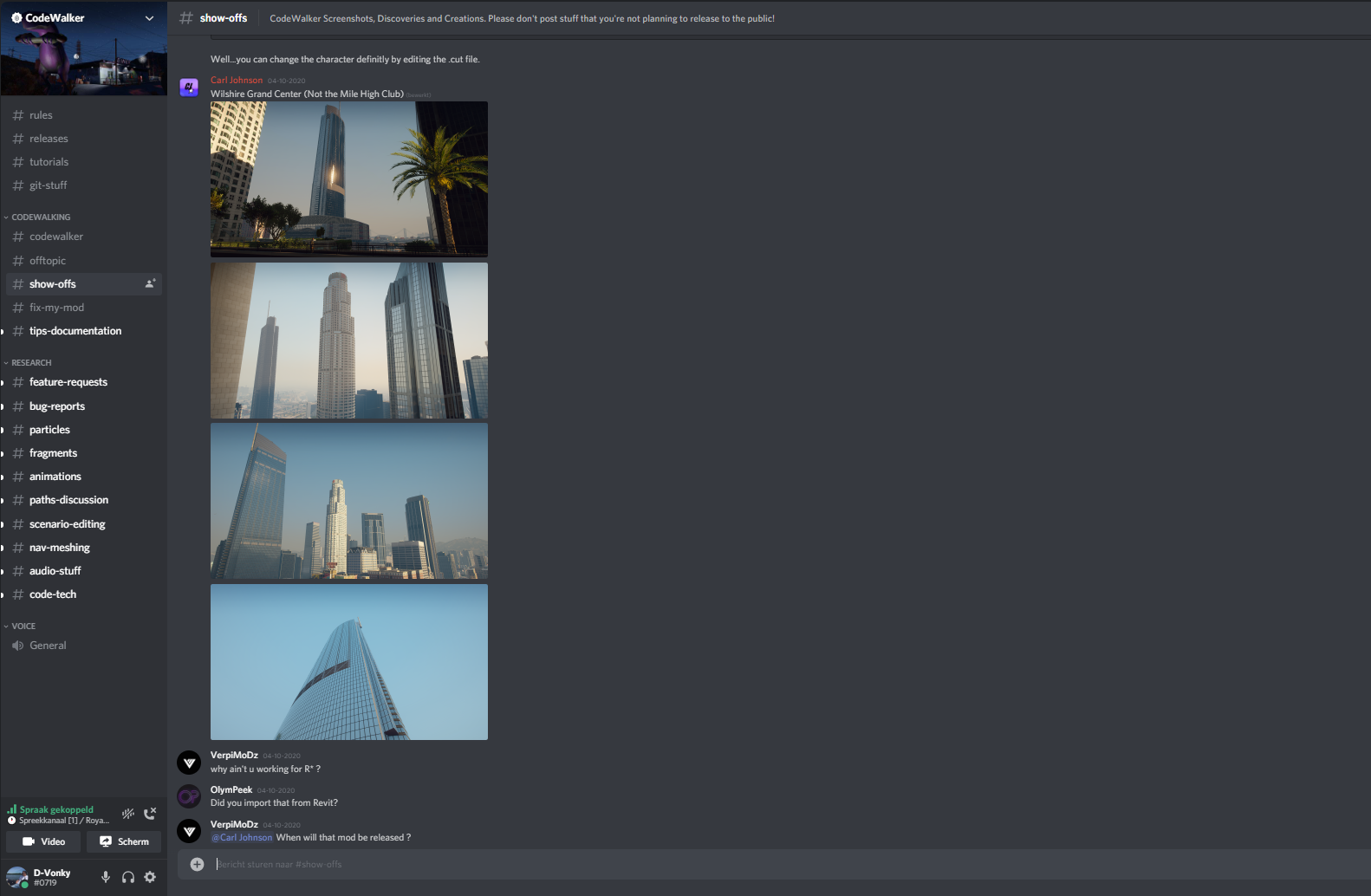Screen dimensions: 1371x896
Task: Collapse the VOICE category
Action: (x=23, y=627)
